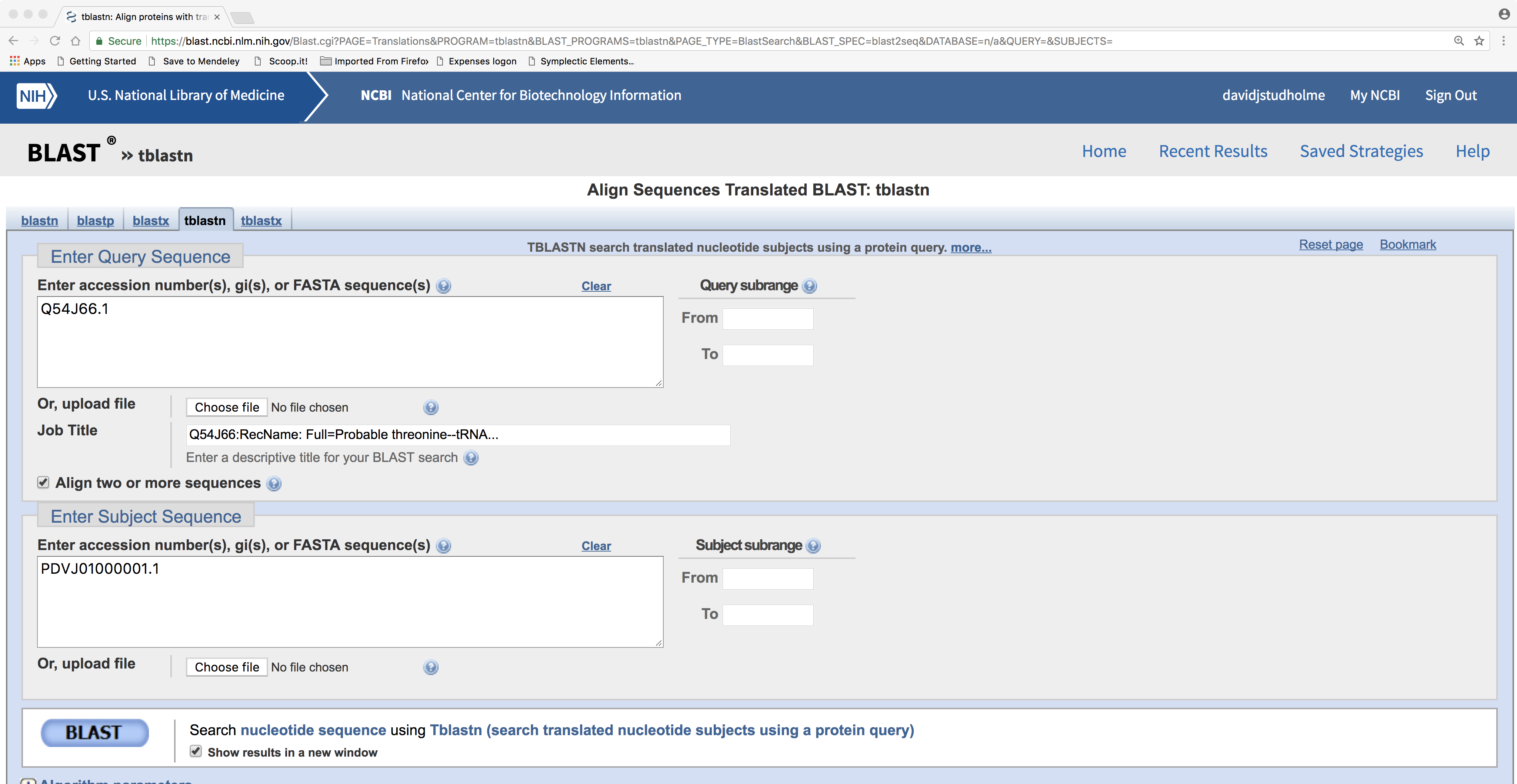Click the Query subrange From field

coord(767,318)
